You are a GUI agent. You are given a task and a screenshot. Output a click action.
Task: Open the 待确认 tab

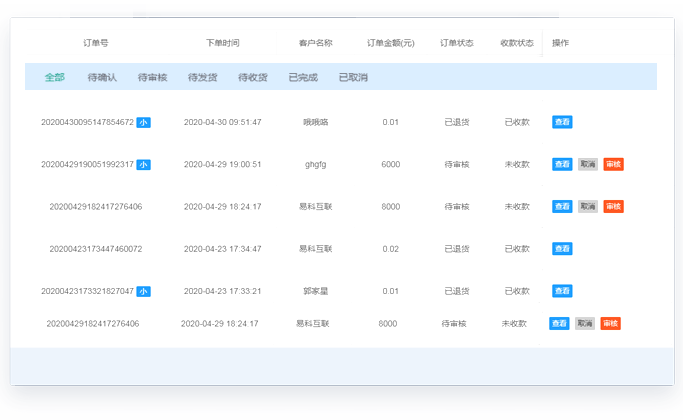[x=102, y=77]
